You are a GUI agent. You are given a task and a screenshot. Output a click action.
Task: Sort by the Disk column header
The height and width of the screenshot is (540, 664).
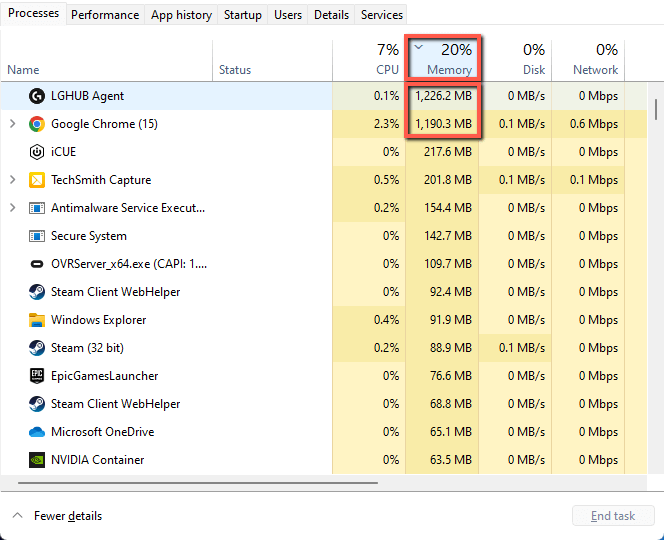pos(515,60)
